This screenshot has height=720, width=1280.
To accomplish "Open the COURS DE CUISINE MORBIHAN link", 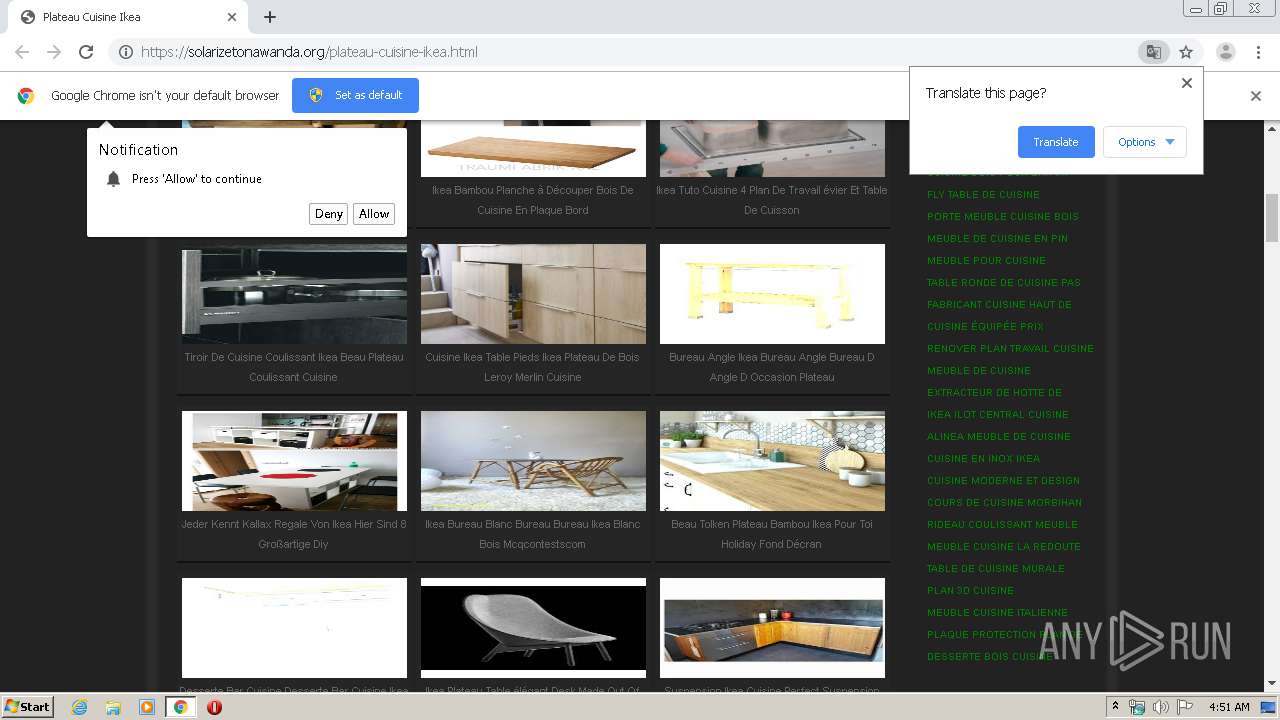I will tap(1004, 503).
